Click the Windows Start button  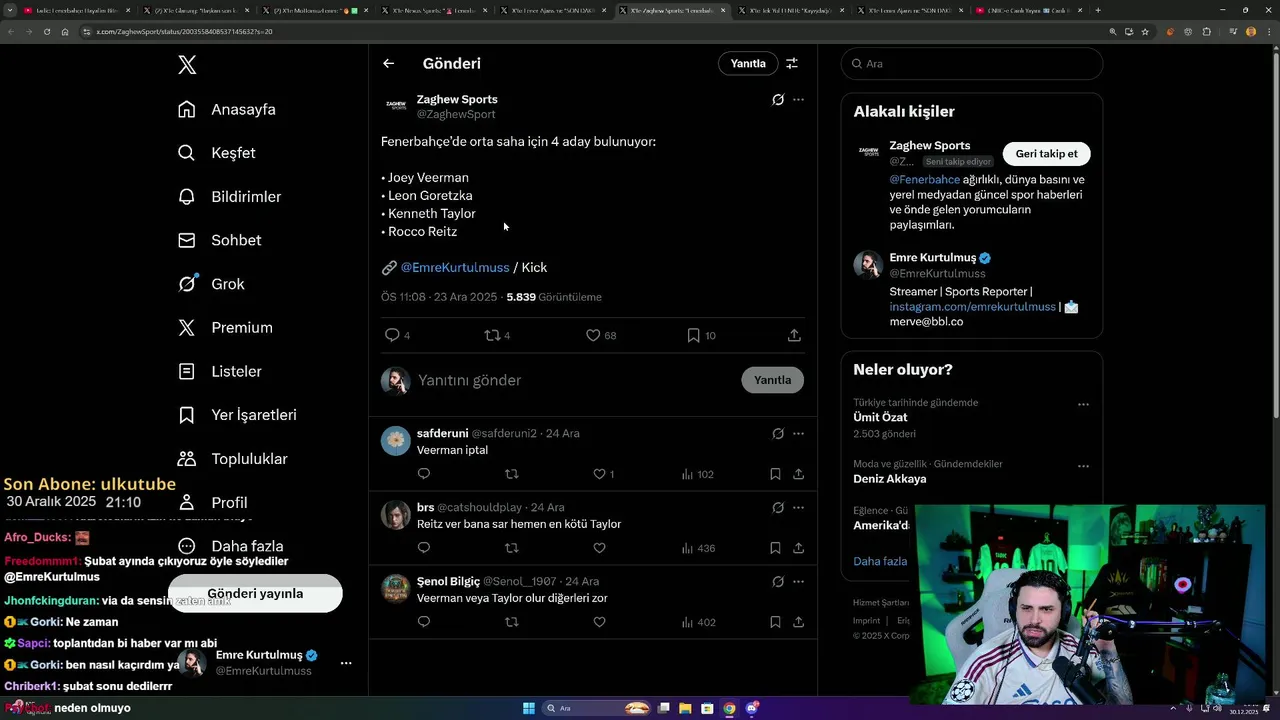pos(529,708)
